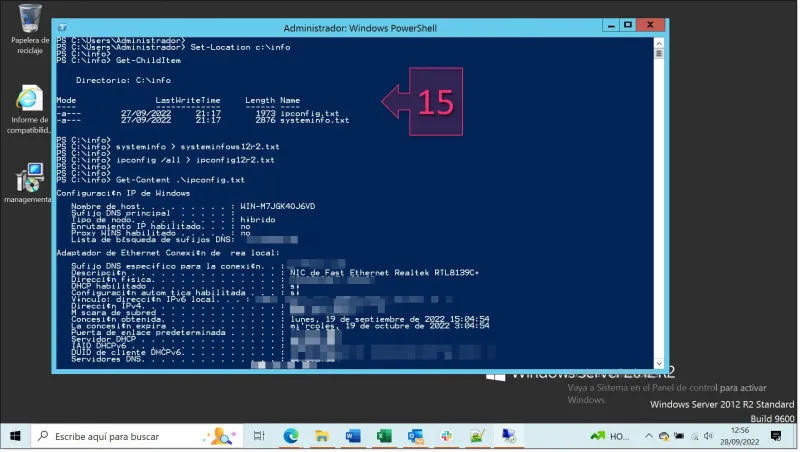Open Microsoft Word from the taskbar
This screenshot has height=452, width=800.
pyautogui.click(x=353, y=436)
